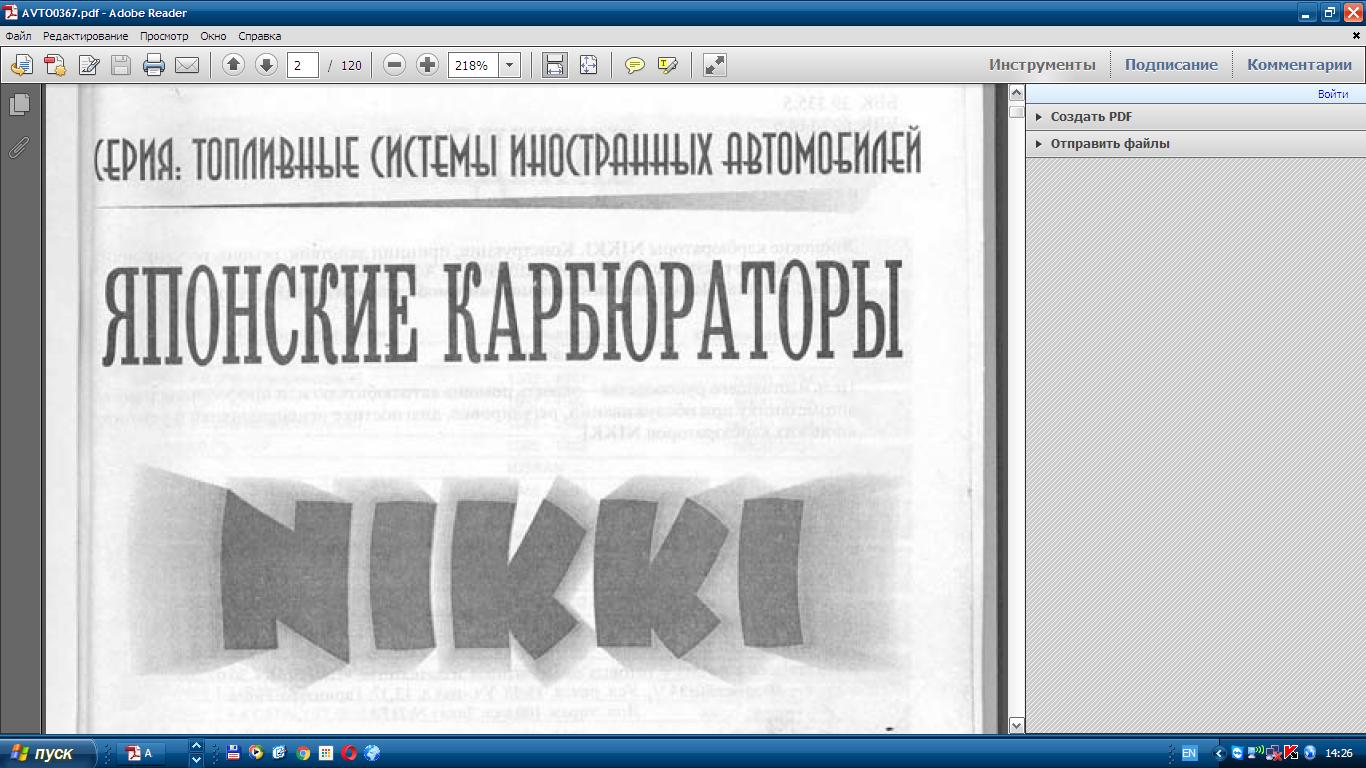Screen dimensions: 1366x768
Task: Open the пуск Start menu
Action: [48, 753]
